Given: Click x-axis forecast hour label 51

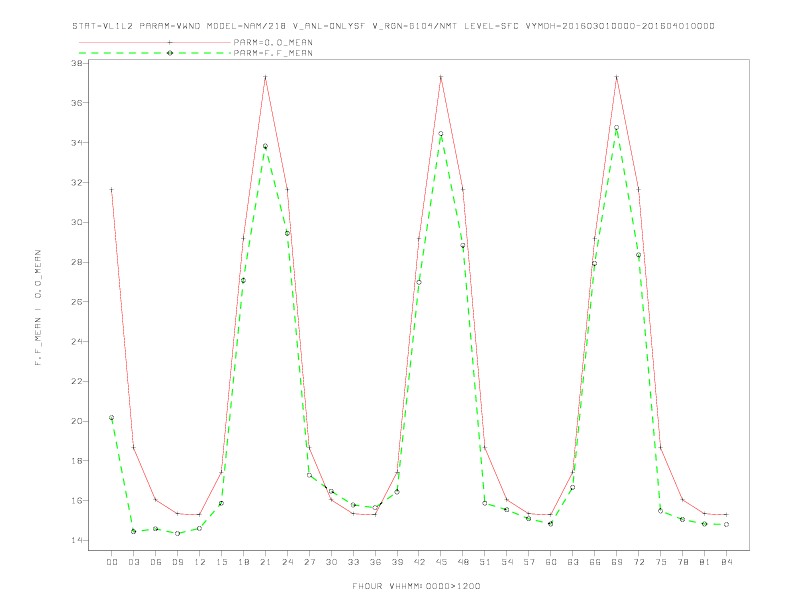Looking at the screenshot, I should pyautogui.click(x=485, y=562).
